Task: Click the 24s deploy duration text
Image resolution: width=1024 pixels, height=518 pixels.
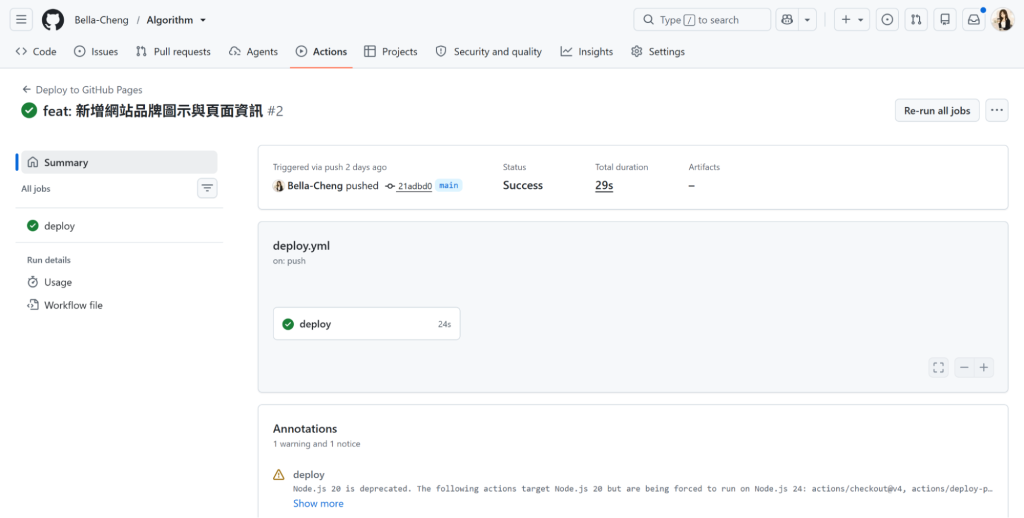Action: click(445, 324)
